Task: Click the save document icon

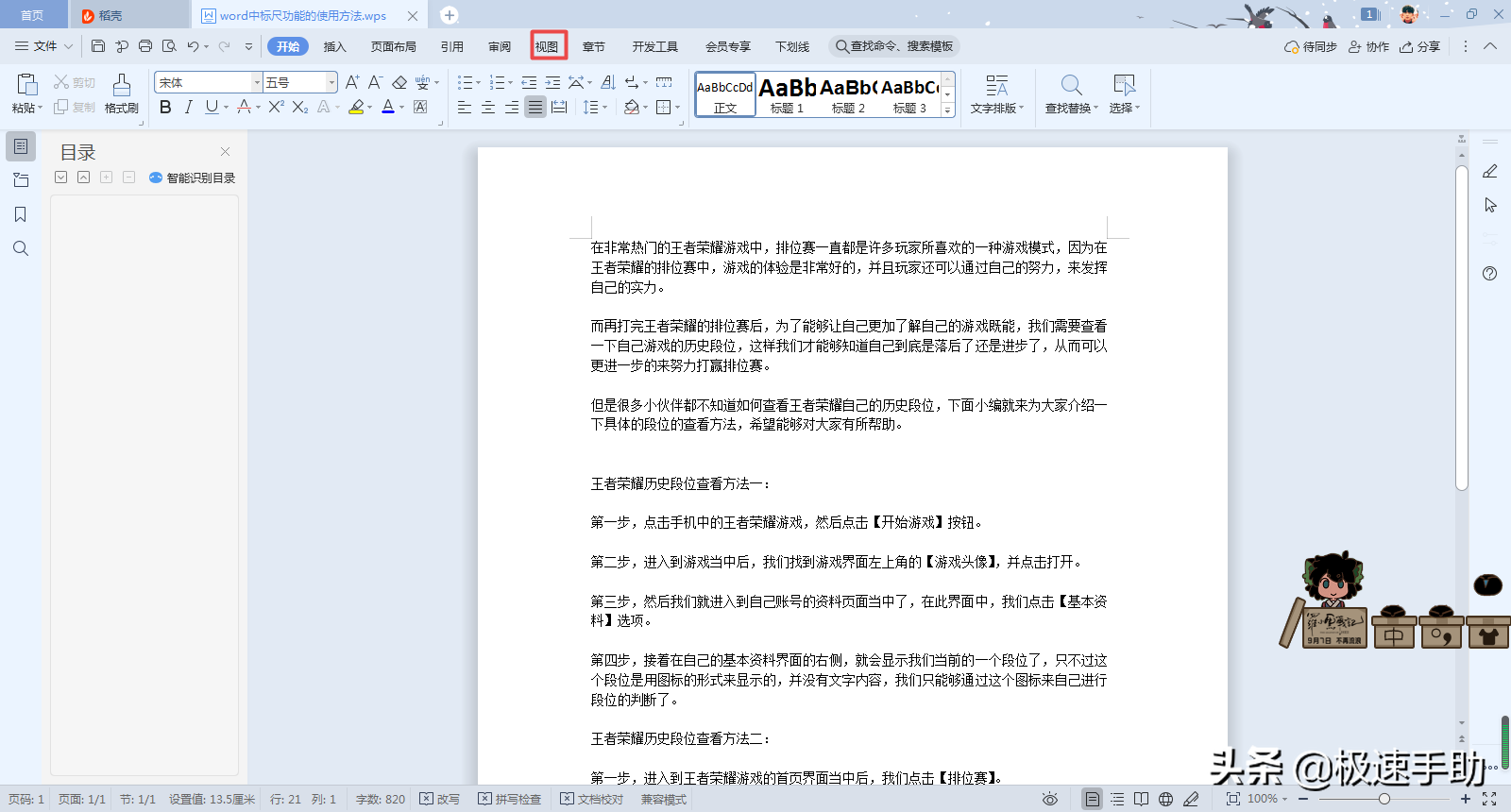Action: pos(98,46)
